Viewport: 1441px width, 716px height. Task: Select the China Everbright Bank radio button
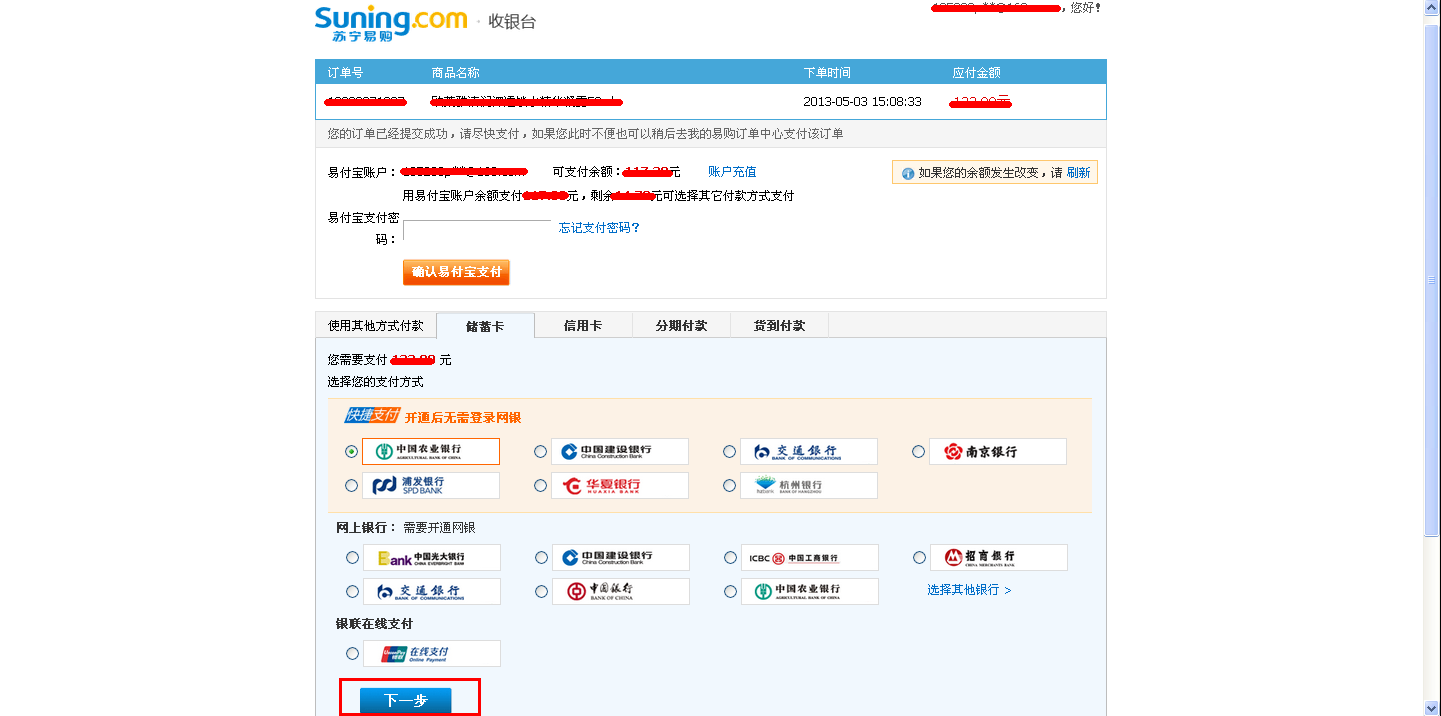pyautogui.click(x=352, y=558)
